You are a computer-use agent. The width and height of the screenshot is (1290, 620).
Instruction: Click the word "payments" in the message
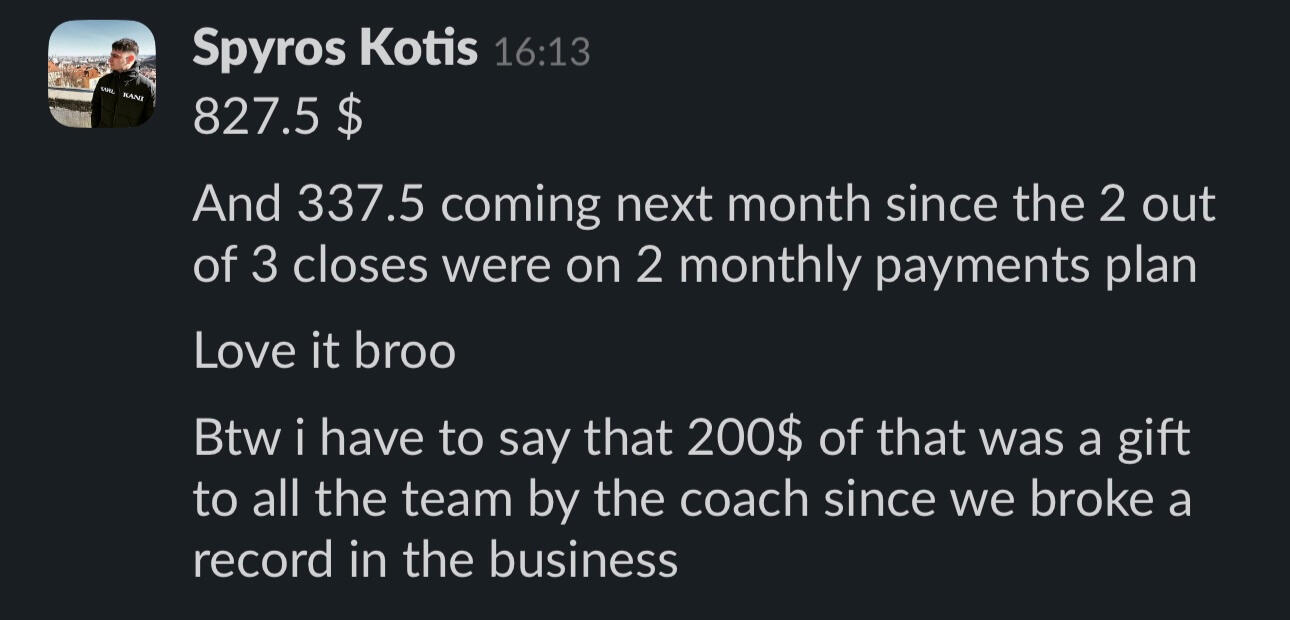[985, 265]
